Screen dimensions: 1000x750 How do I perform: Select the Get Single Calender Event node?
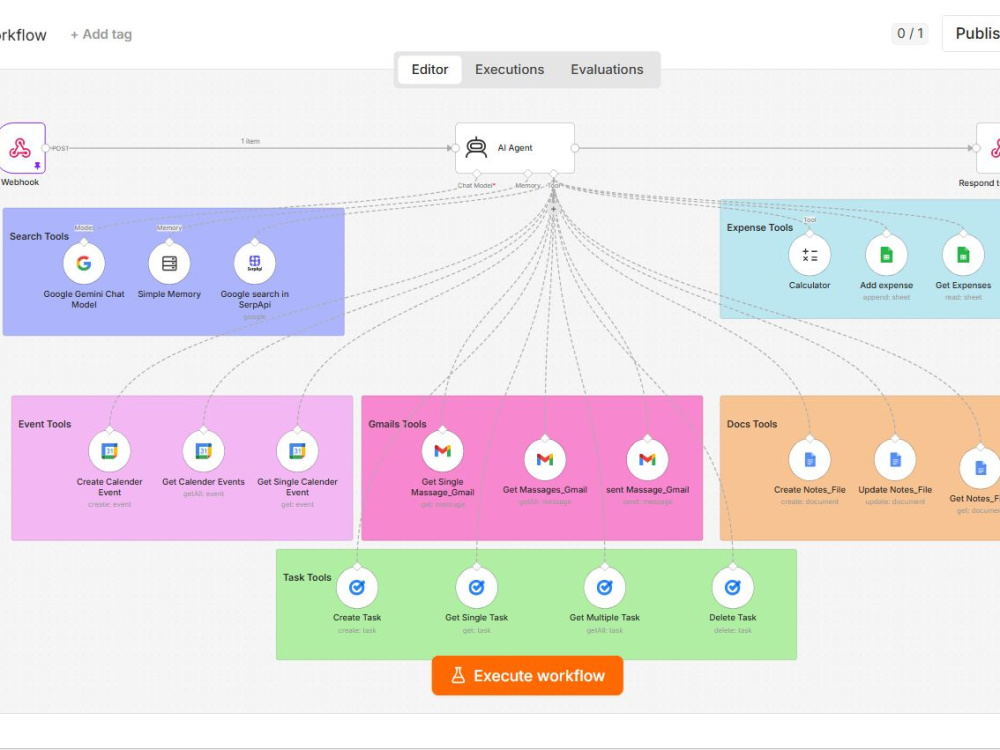(x=297, y=451)
